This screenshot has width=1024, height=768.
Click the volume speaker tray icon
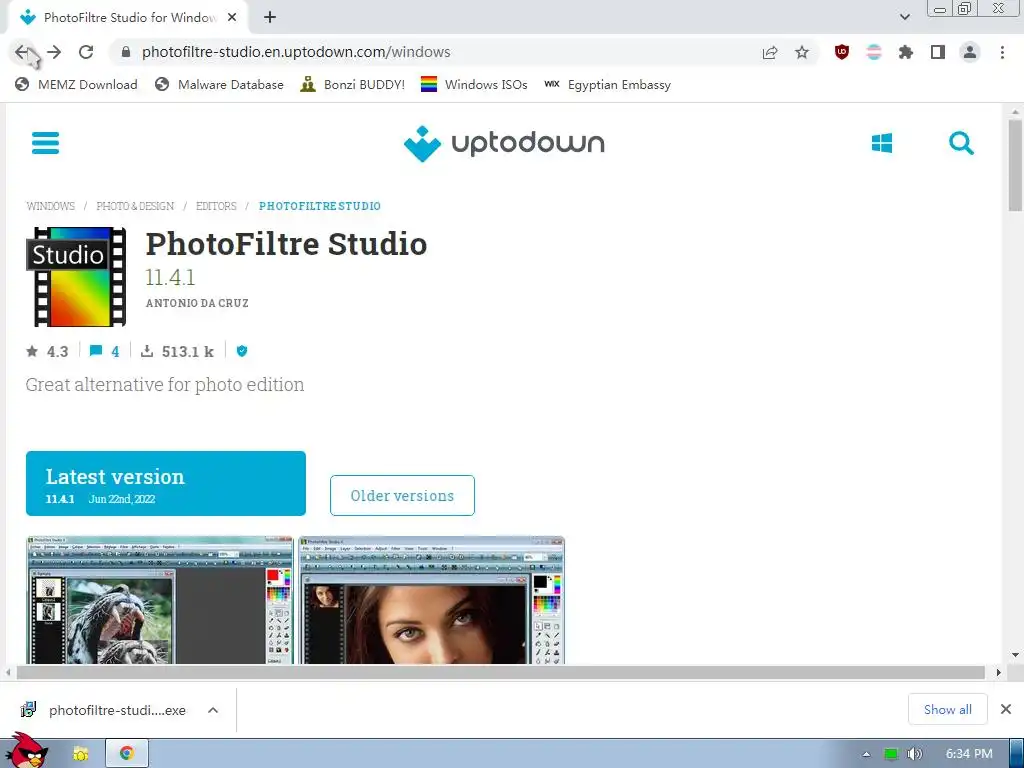pyautogui.click(x=914, y=754)
